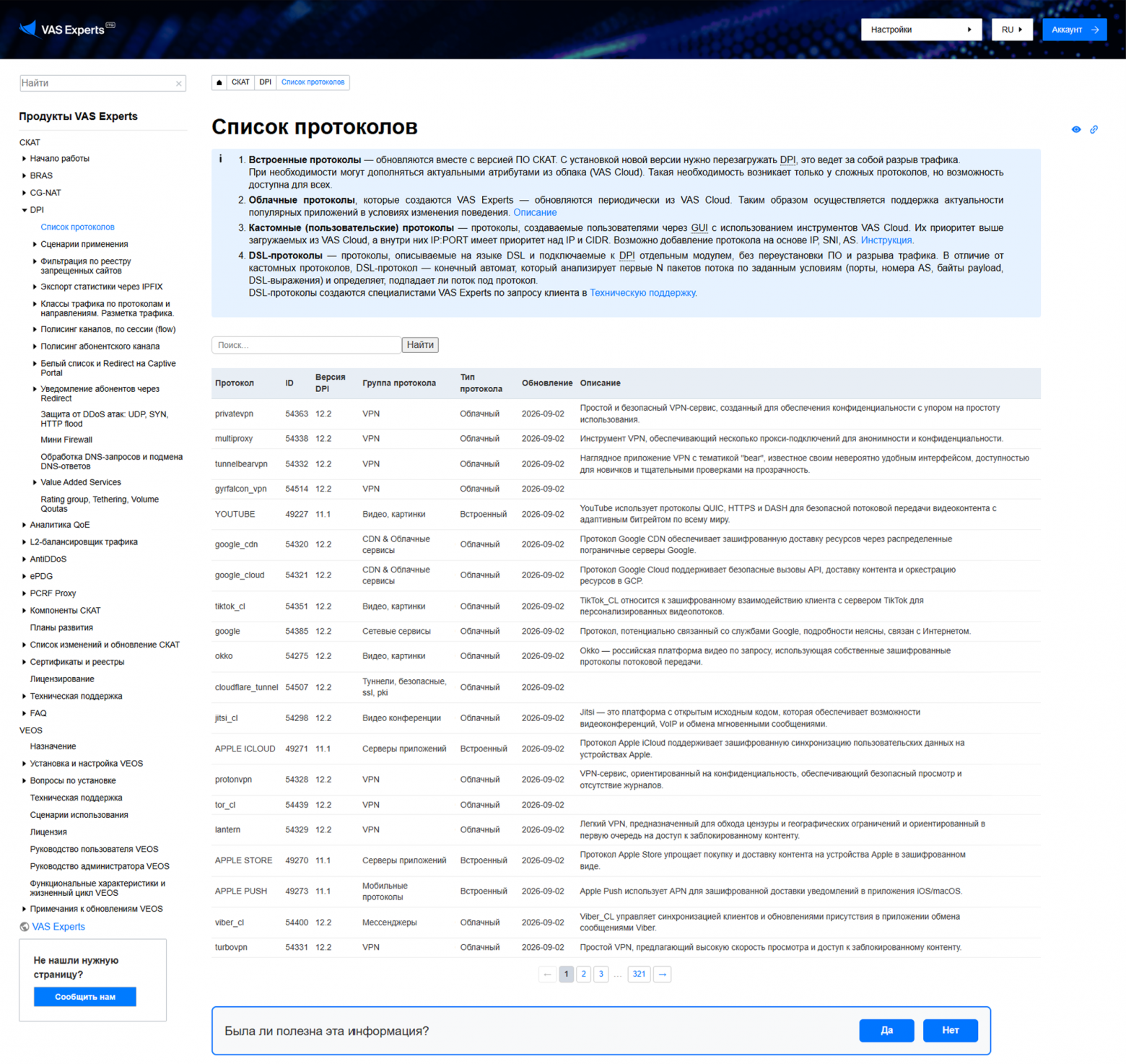
Task: Follow the Техническую поддержку link
Action: [642, 293]
